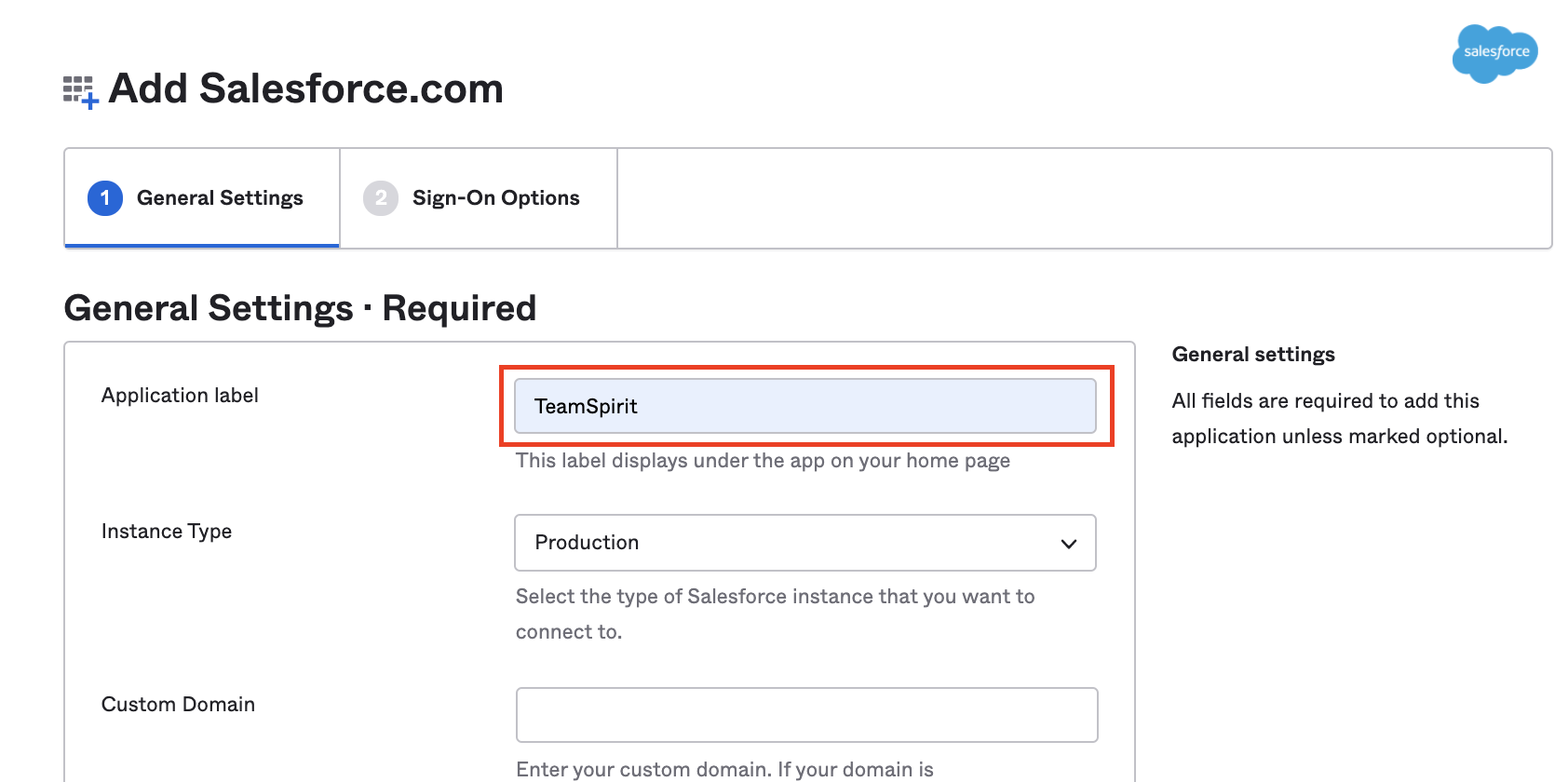Click the Instance Type chevron arrow
The image size is (1568, 782).
coord(1068,544)
